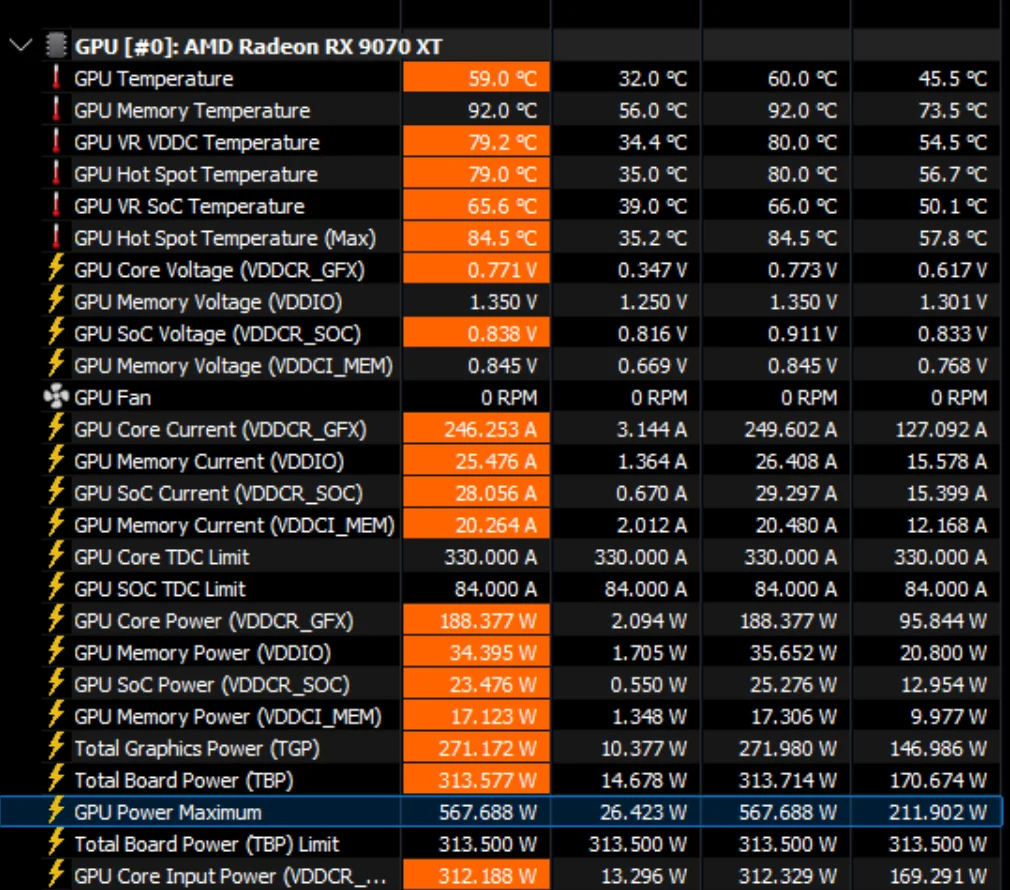
Task: Click the 79.2 °C current VR VDDC temperature value
Action: pos(503,142)
